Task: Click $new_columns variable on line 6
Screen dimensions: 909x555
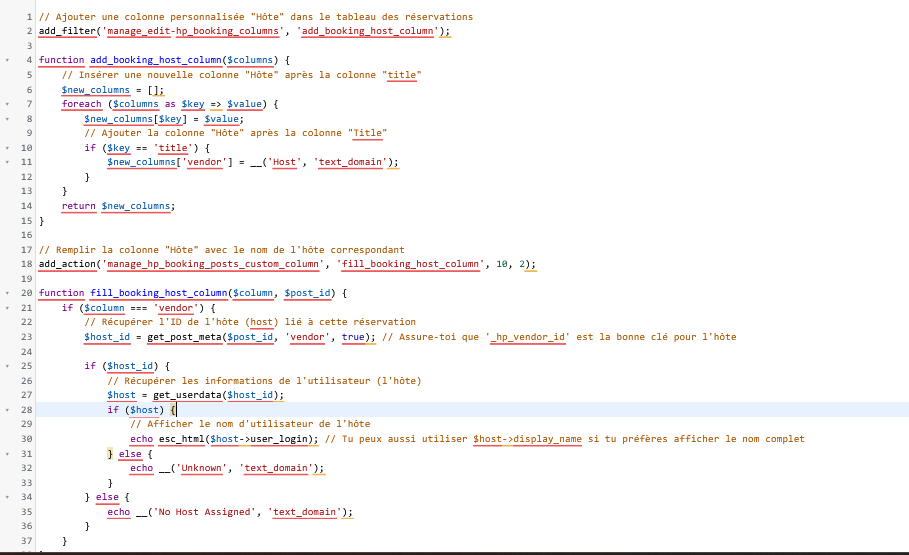Action: 96,90
